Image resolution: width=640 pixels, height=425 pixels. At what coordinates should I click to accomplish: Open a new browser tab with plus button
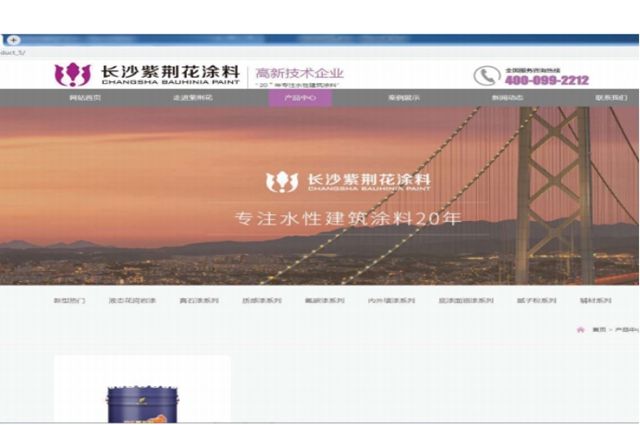pyautogui.click(x=13, y=40)
